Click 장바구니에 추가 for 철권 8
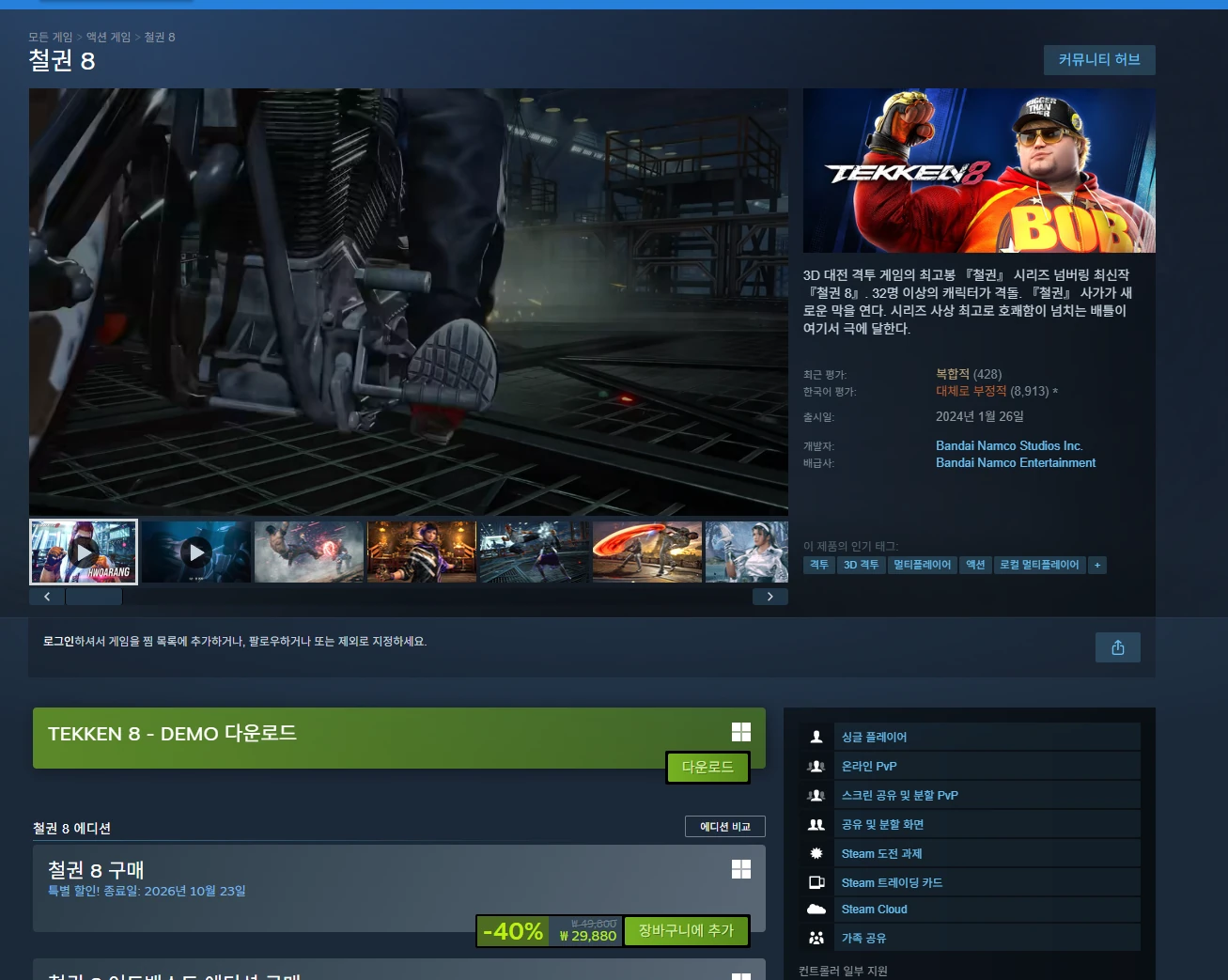Screen dimensions: 1228x980 686,930
